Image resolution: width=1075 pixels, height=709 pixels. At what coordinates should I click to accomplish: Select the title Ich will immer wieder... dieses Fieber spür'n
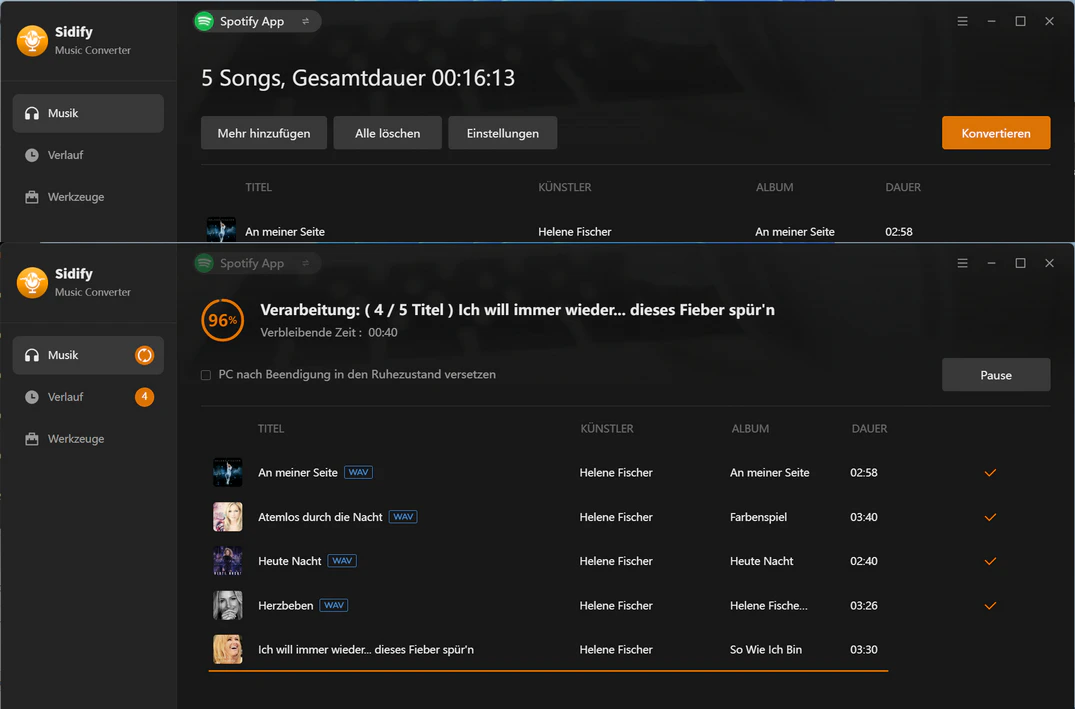(366, 649)
